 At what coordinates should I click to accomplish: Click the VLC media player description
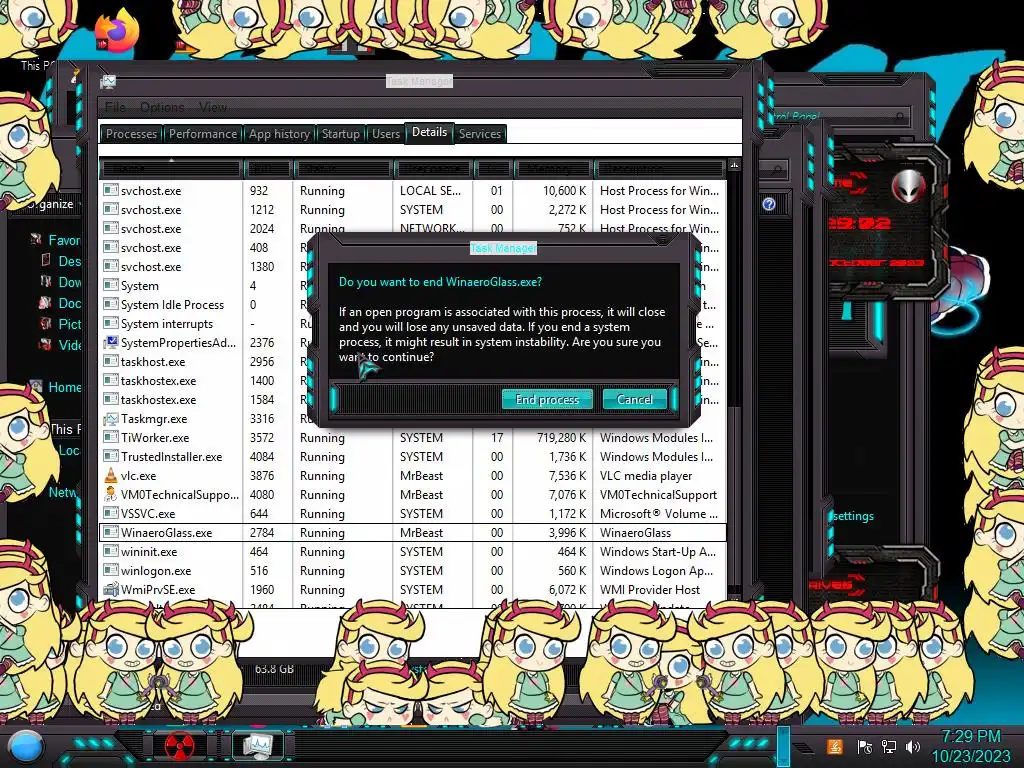(x=646, y=475)
